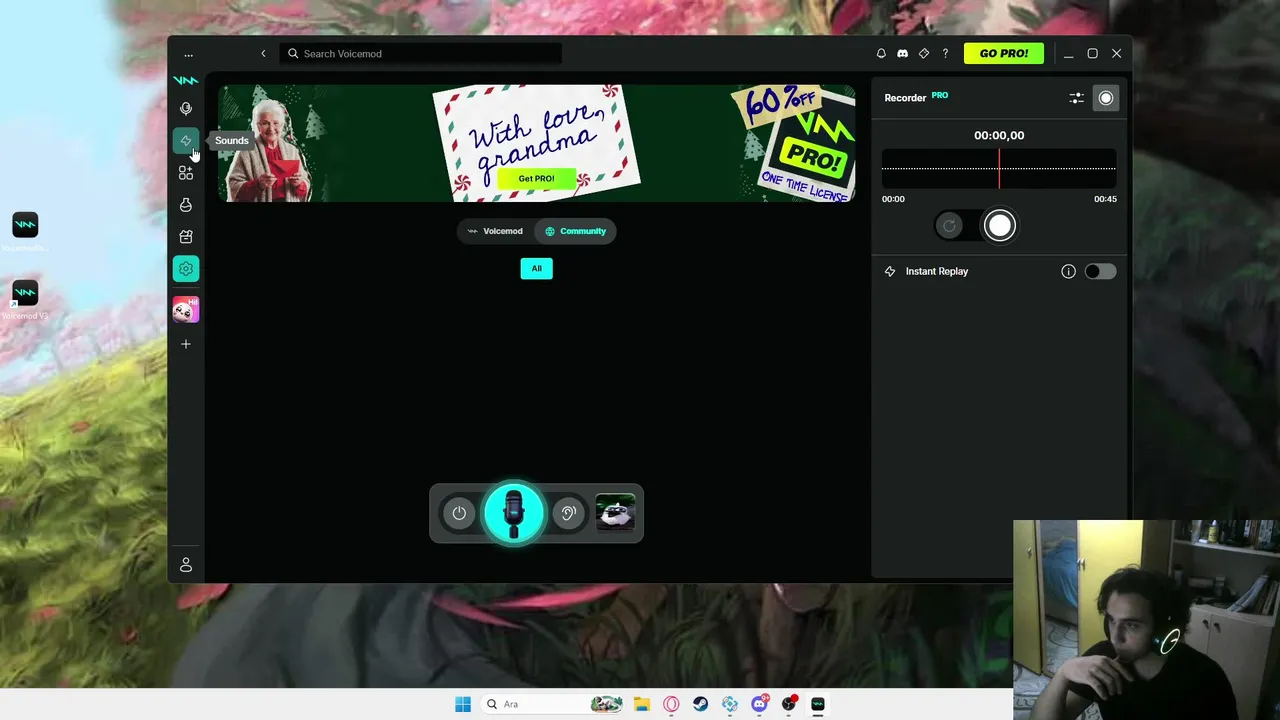1280x720 pixels.
Task: Open the gift box sidebar icon
Action: [x=186, y=237]
